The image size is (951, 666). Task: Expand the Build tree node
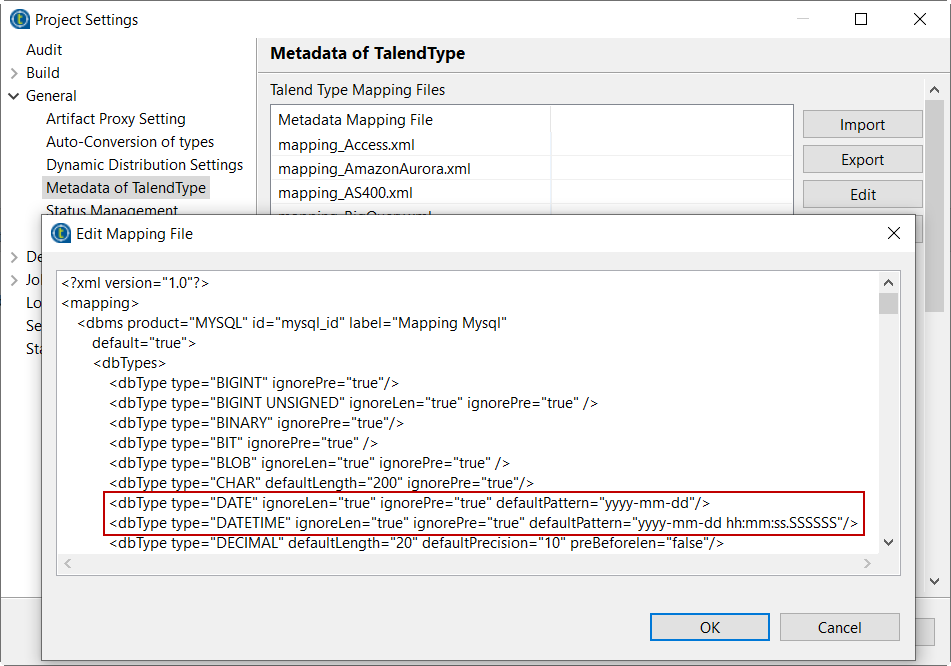coord(14,73)
